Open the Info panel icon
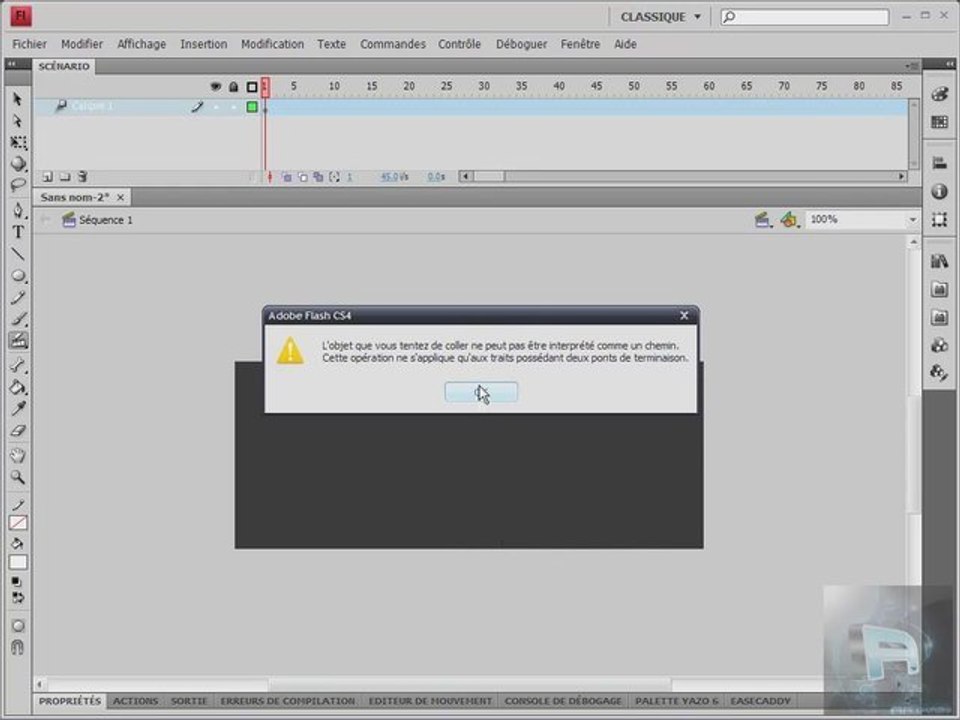This screenshot has width=960, height=720. point(940,192)
